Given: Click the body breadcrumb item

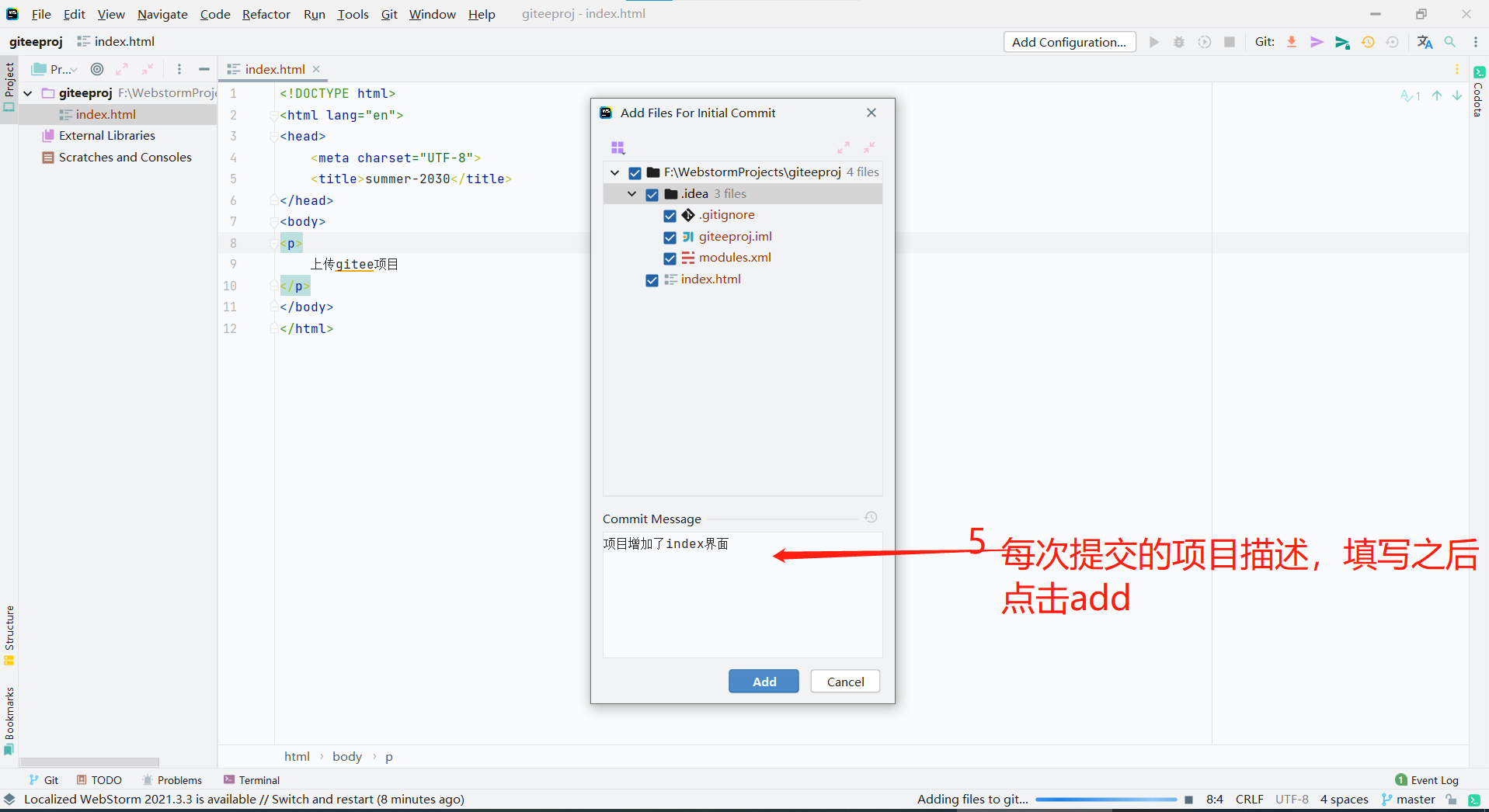Looking at the screenshot, I should point(347,756).
